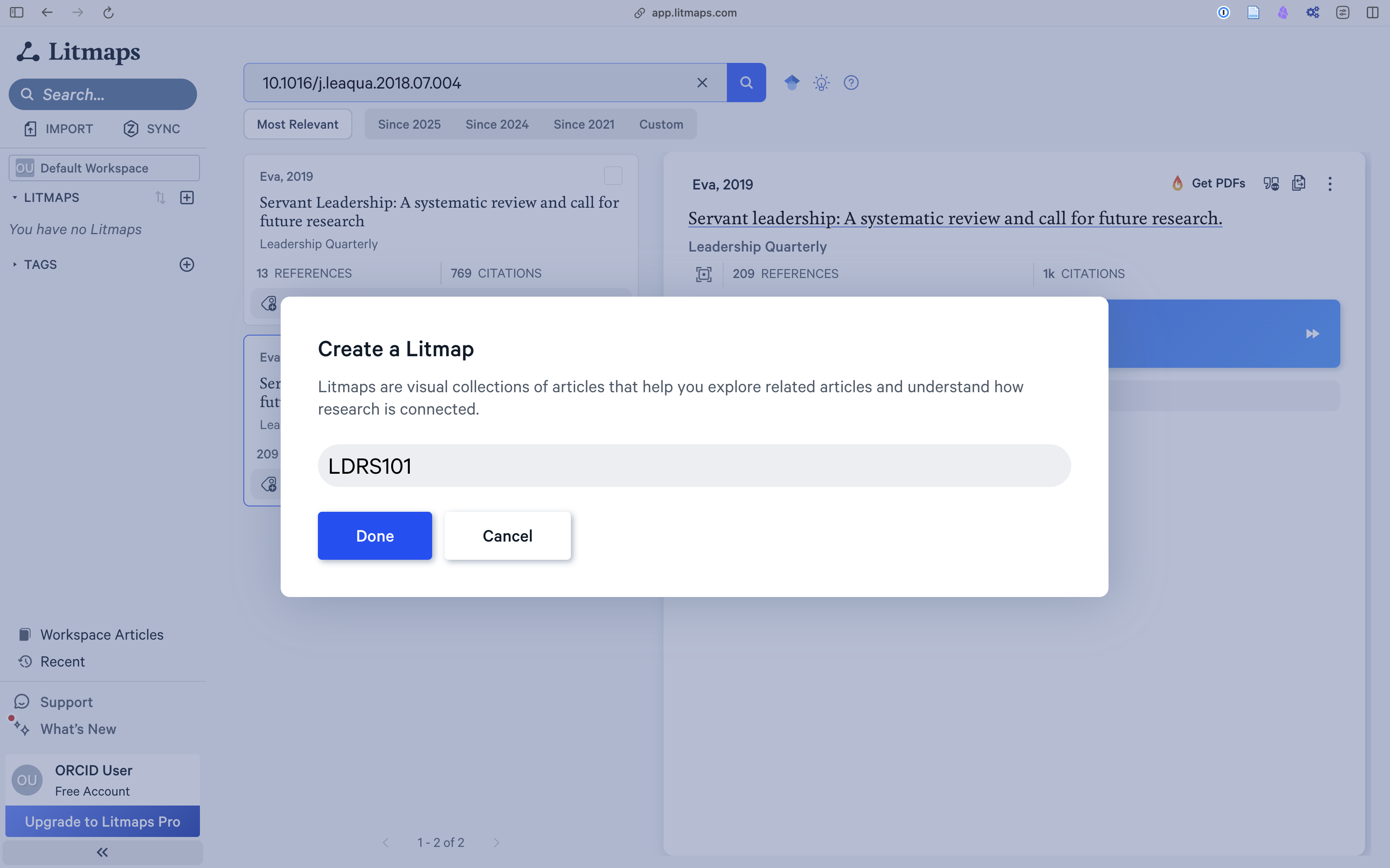Select the Since 2025 filter
The width and height of the screenshot is (1390, 868).
[409, 124]
